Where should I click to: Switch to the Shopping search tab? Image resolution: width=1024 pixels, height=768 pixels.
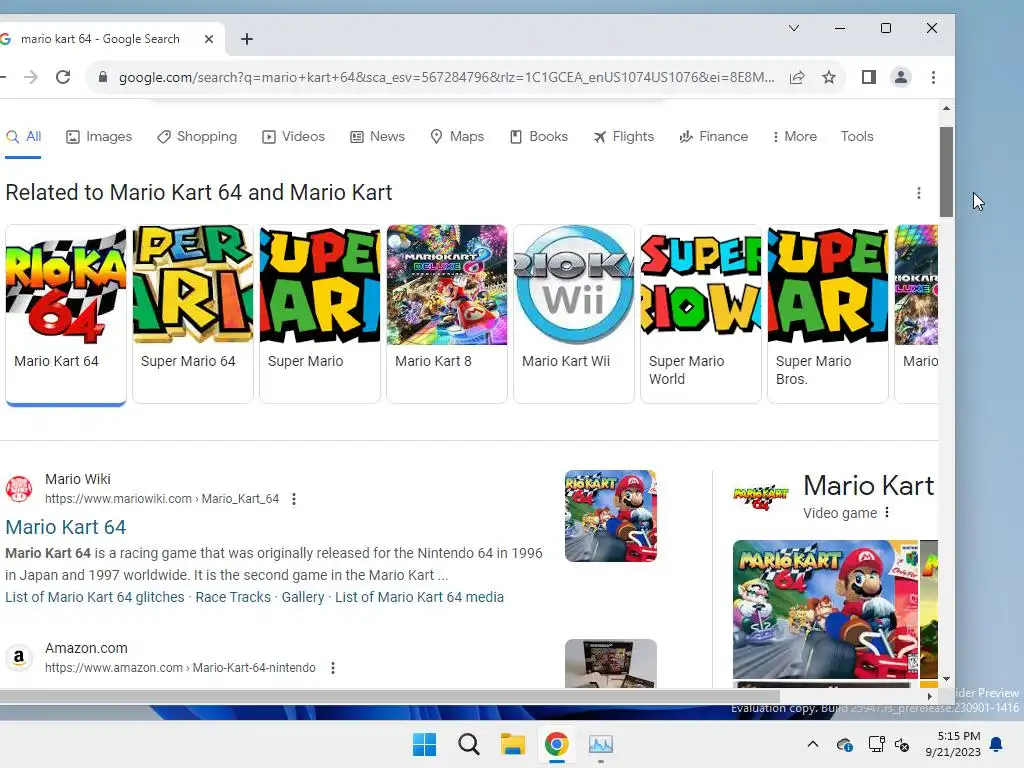tap(197, 136)
